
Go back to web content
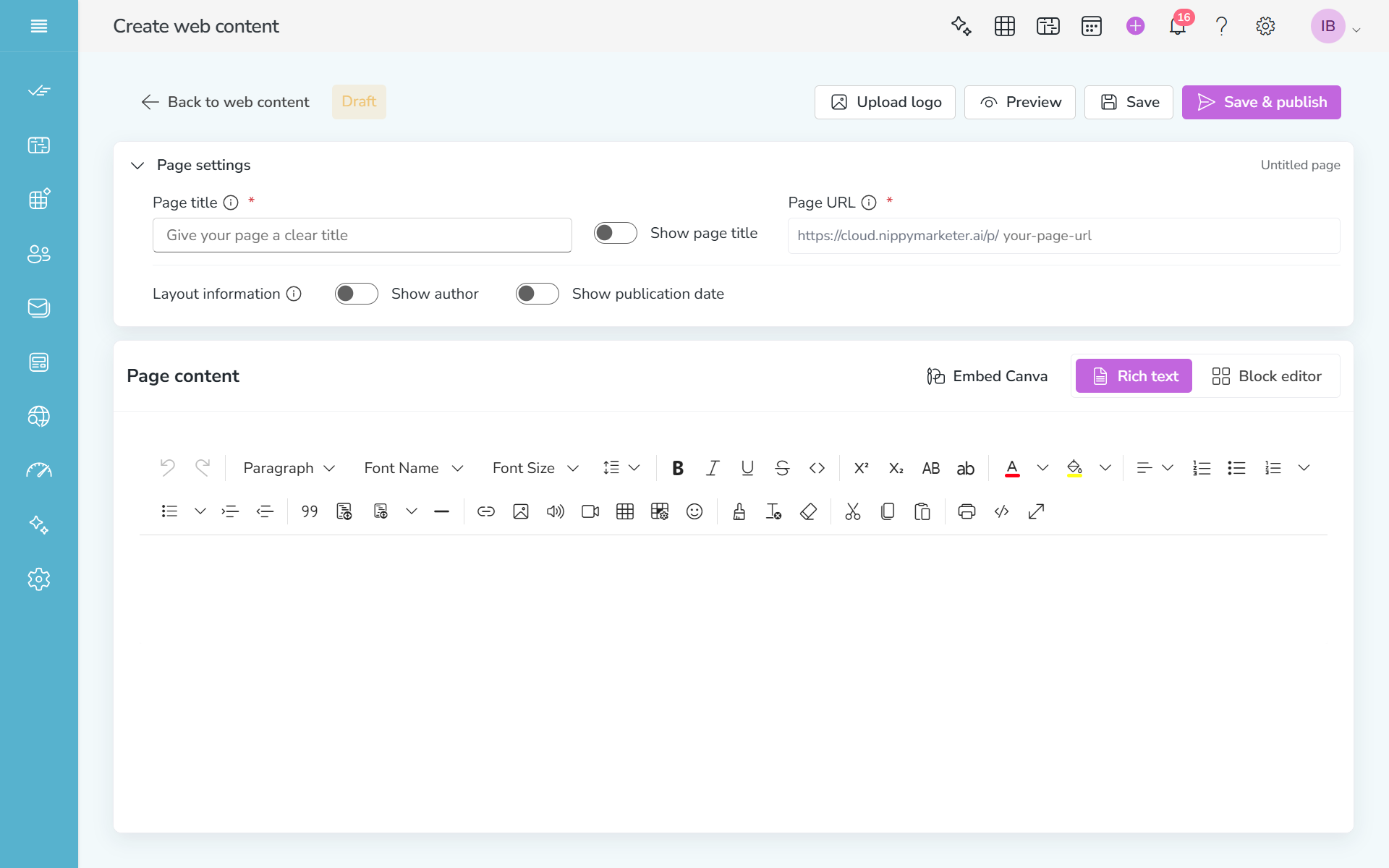point(225,102)
